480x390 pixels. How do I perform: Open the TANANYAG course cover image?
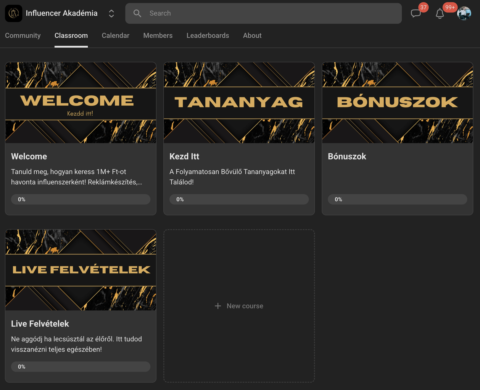(x=239, y=103)
